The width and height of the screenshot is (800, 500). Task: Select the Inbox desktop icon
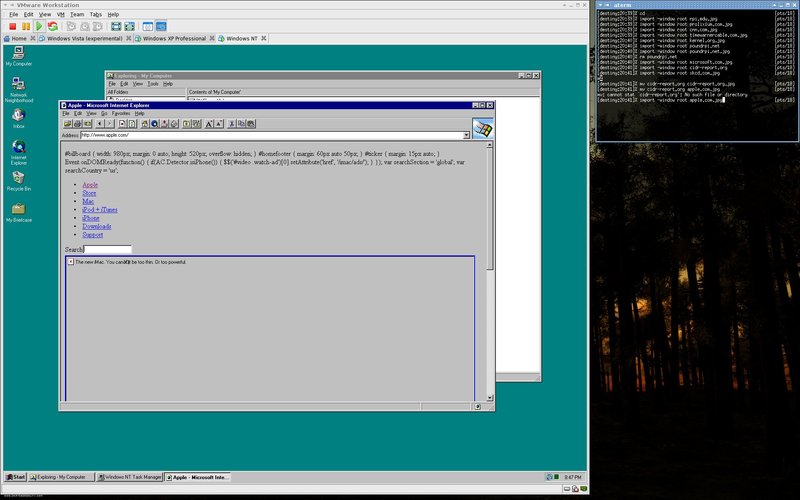(19, 118)
